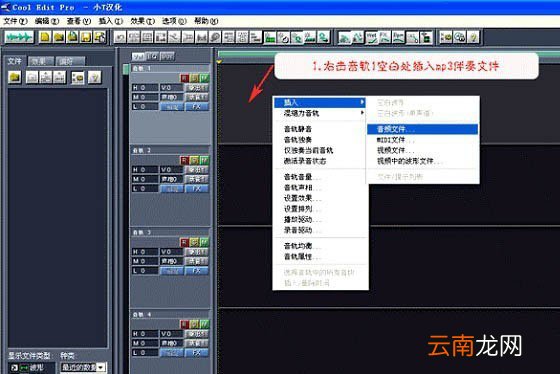Switch to the 效果 panel tab
The image size is (560, 374).
coord(40,61)
